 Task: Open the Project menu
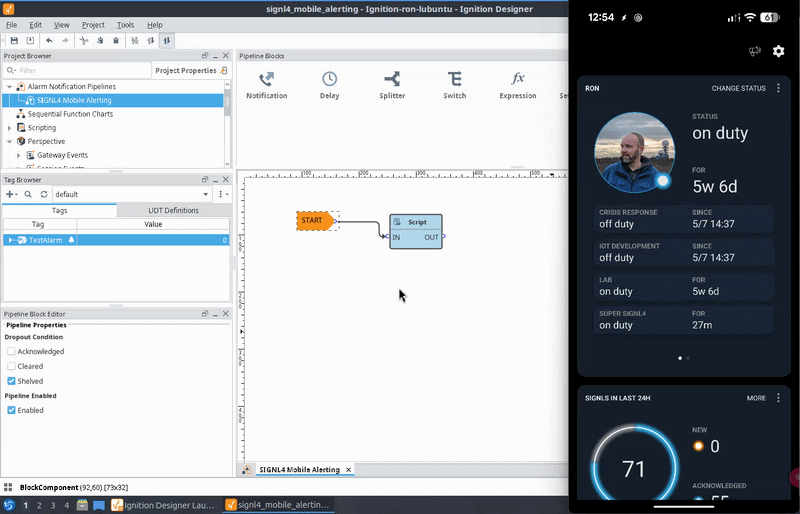click(x=93, y=25)
